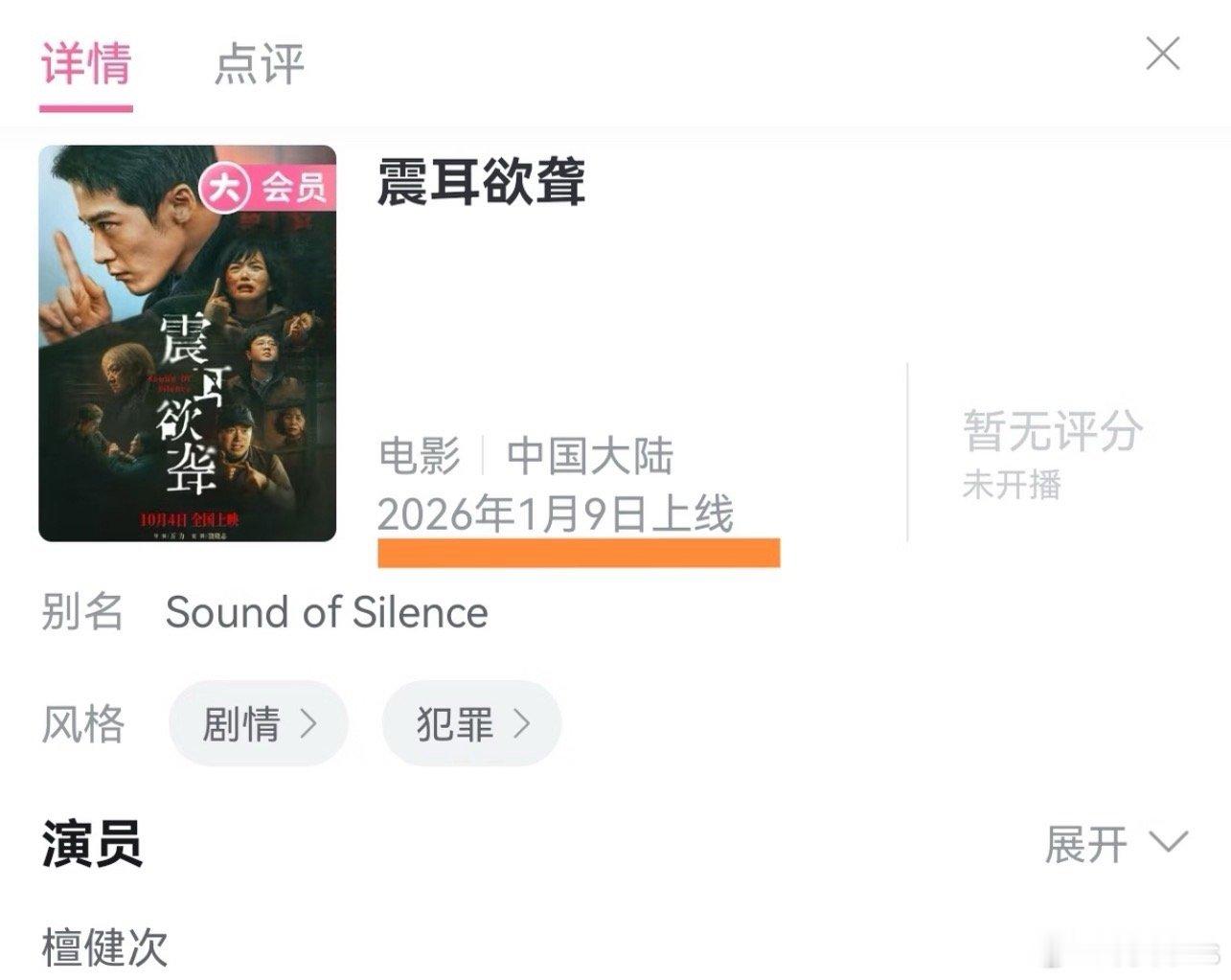Expand the cast list via 展开
The width and height of the screenshot is (1231, 980).
[1085, 844]
